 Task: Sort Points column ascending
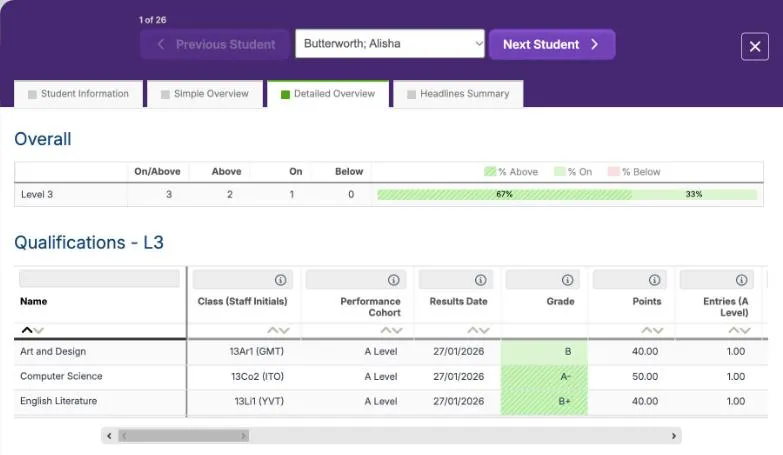tap(646, 330)
